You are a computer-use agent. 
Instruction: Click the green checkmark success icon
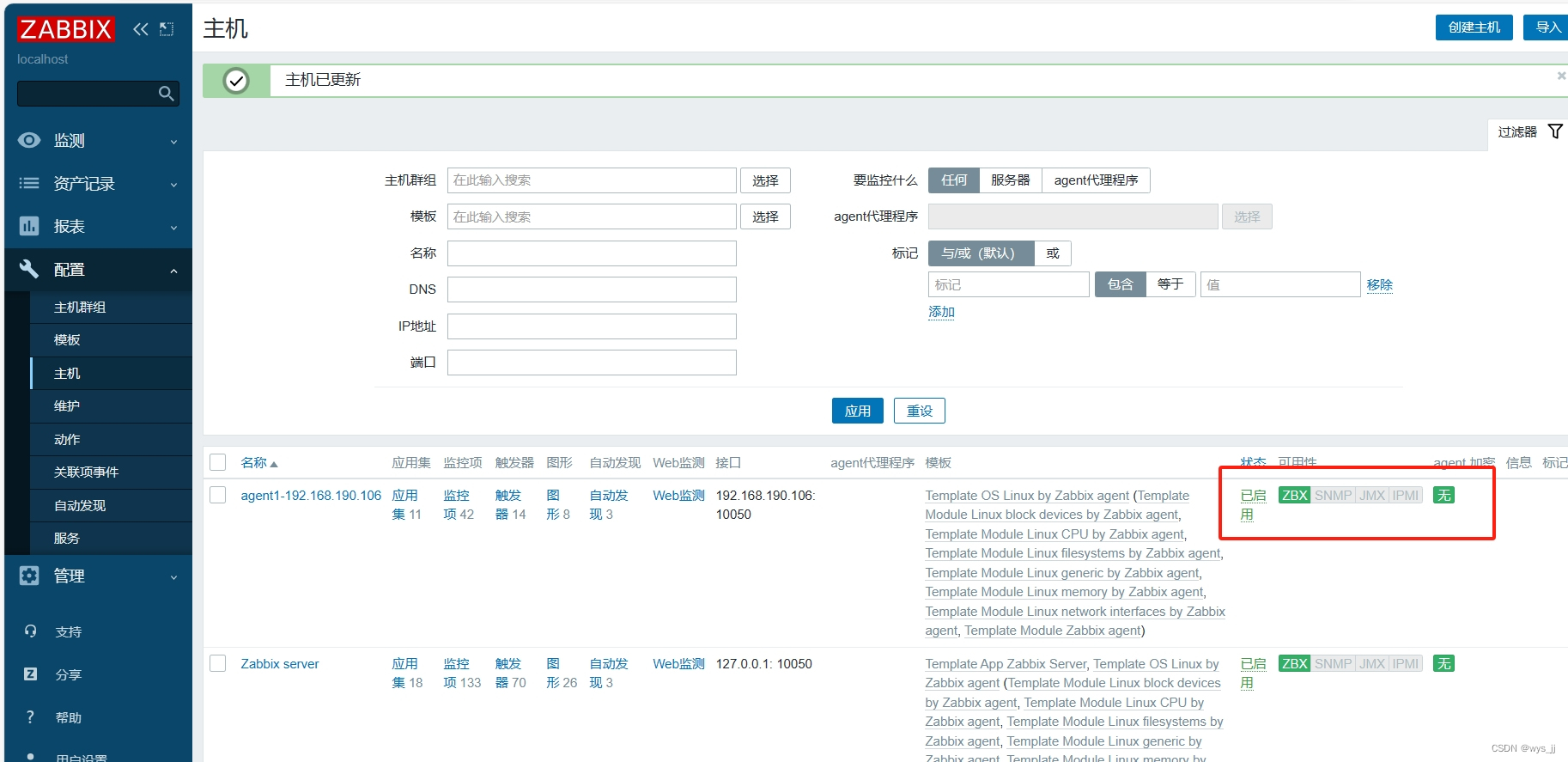pos(236,81)
